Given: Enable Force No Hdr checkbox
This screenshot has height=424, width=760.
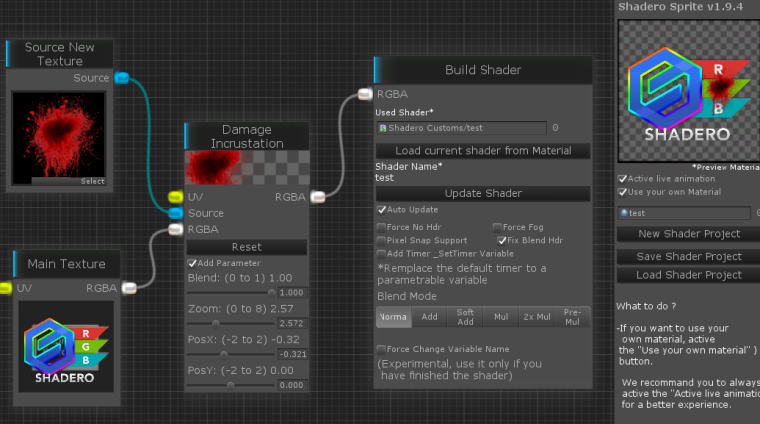Looking at the screenshot, I should click(x=381, y=227).
